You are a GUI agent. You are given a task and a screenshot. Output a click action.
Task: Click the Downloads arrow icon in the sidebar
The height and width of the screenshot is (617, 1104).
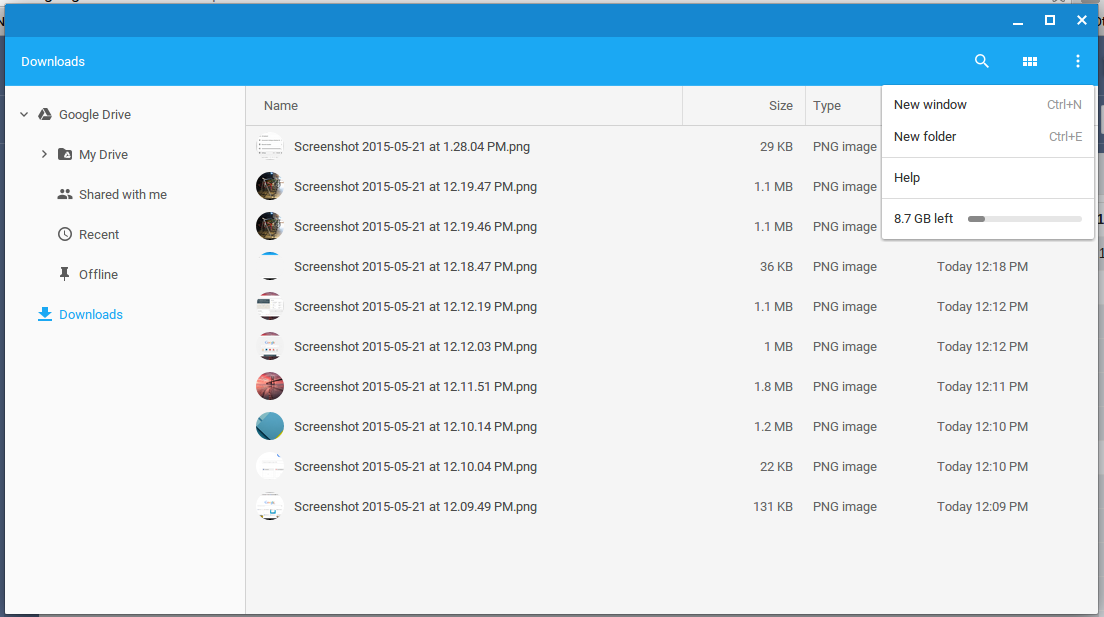[44, 314]
